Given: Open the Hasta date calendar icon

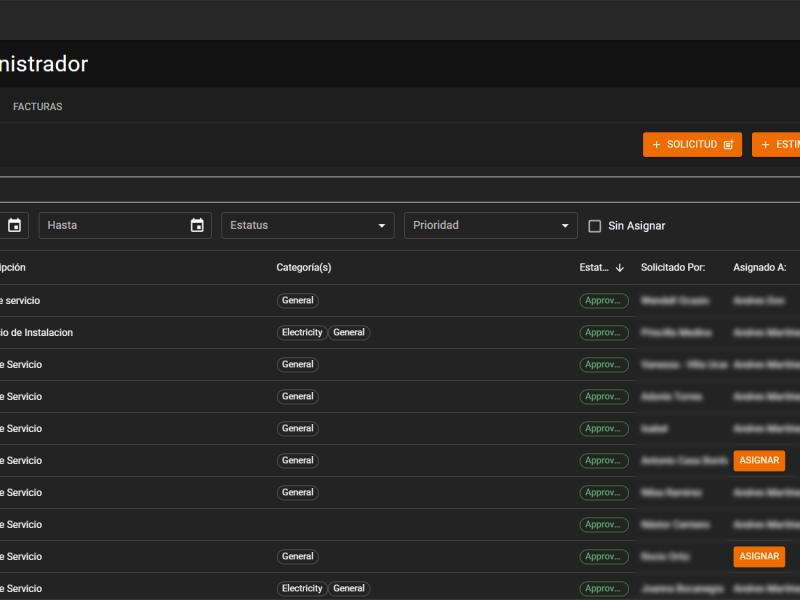Looking at the screenshot, I should 197,226.
